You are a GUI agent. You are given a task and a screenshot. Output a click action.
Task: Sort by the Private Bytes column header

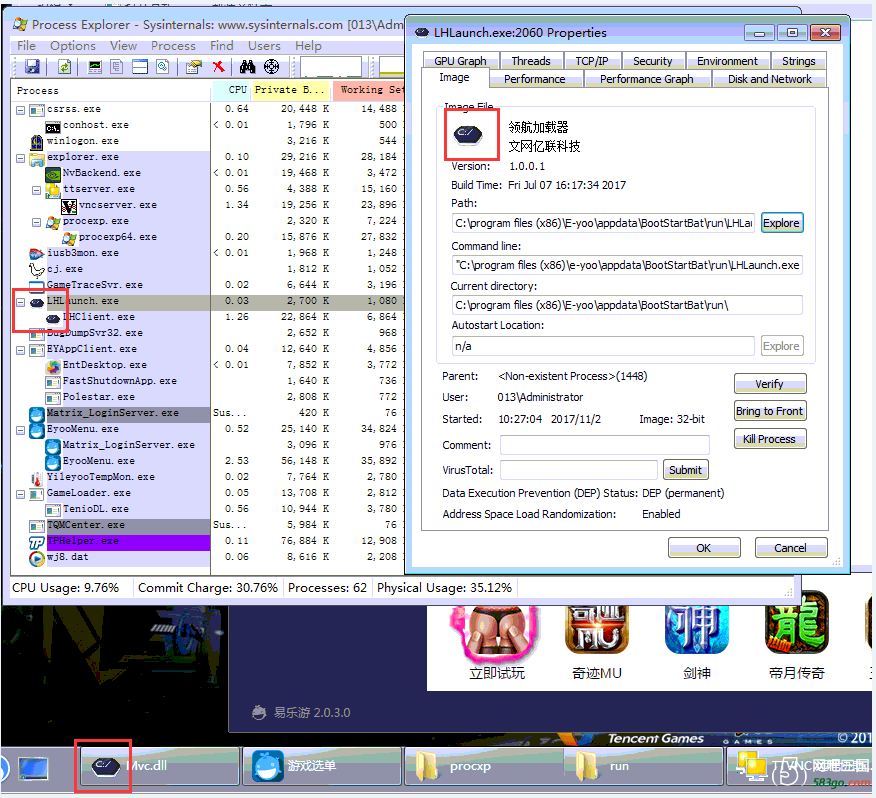click(290, 90)
